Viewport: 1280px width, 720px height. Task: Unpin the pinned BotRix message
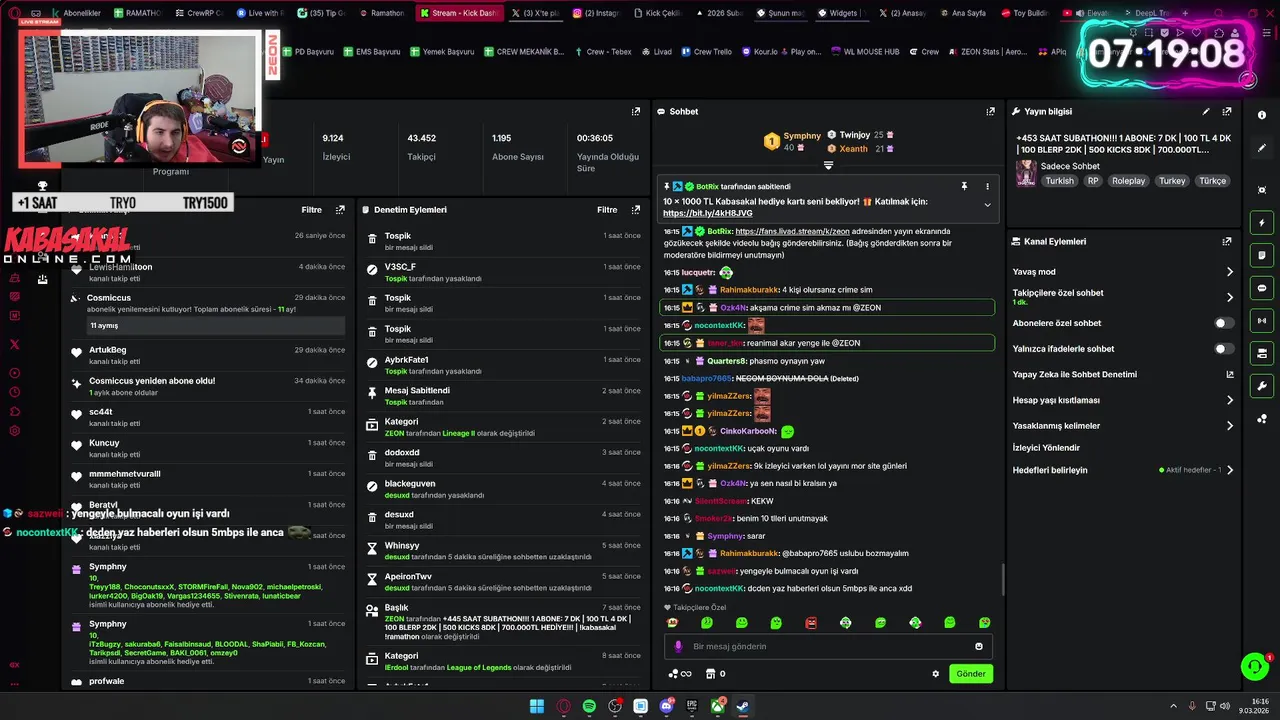click(x=964, y=186)
